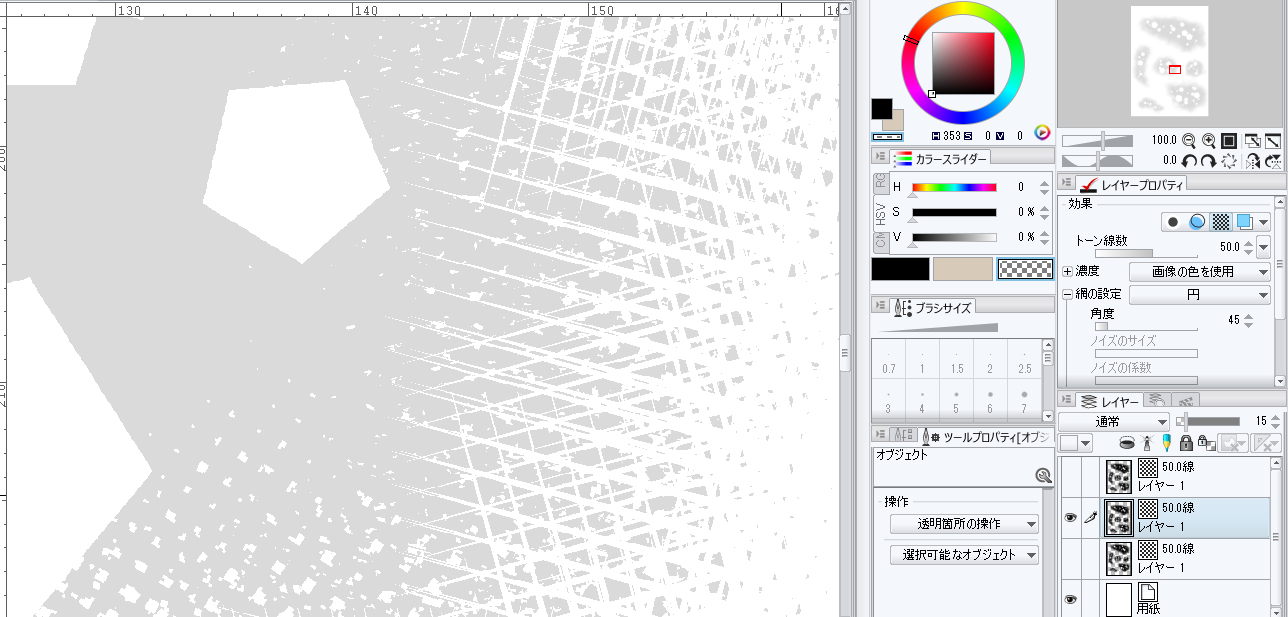Show the top レイヤー 1 layer

click(1070, 476)
